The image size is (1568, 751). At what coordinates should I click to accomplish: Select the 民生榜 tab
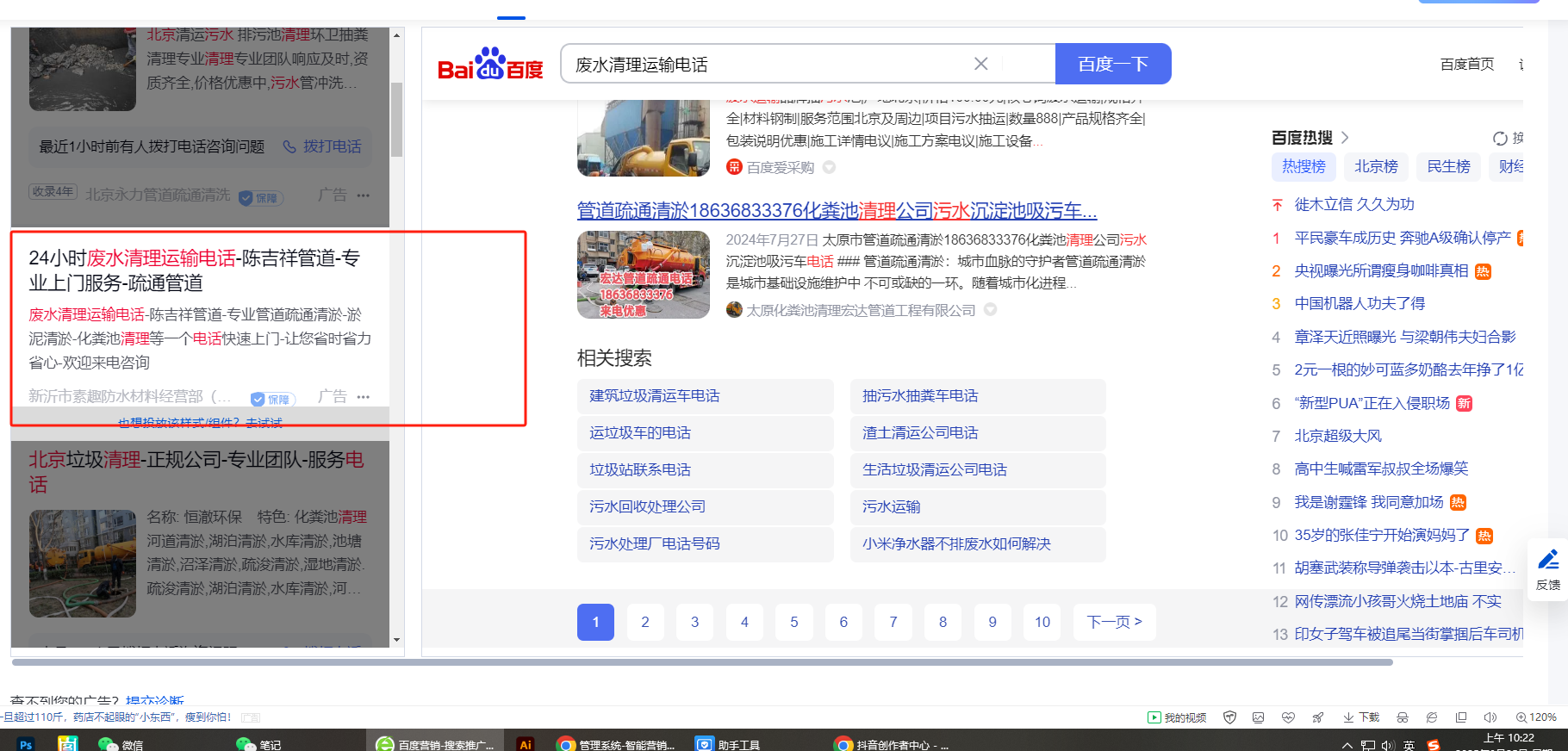(x=1448, y=166)
